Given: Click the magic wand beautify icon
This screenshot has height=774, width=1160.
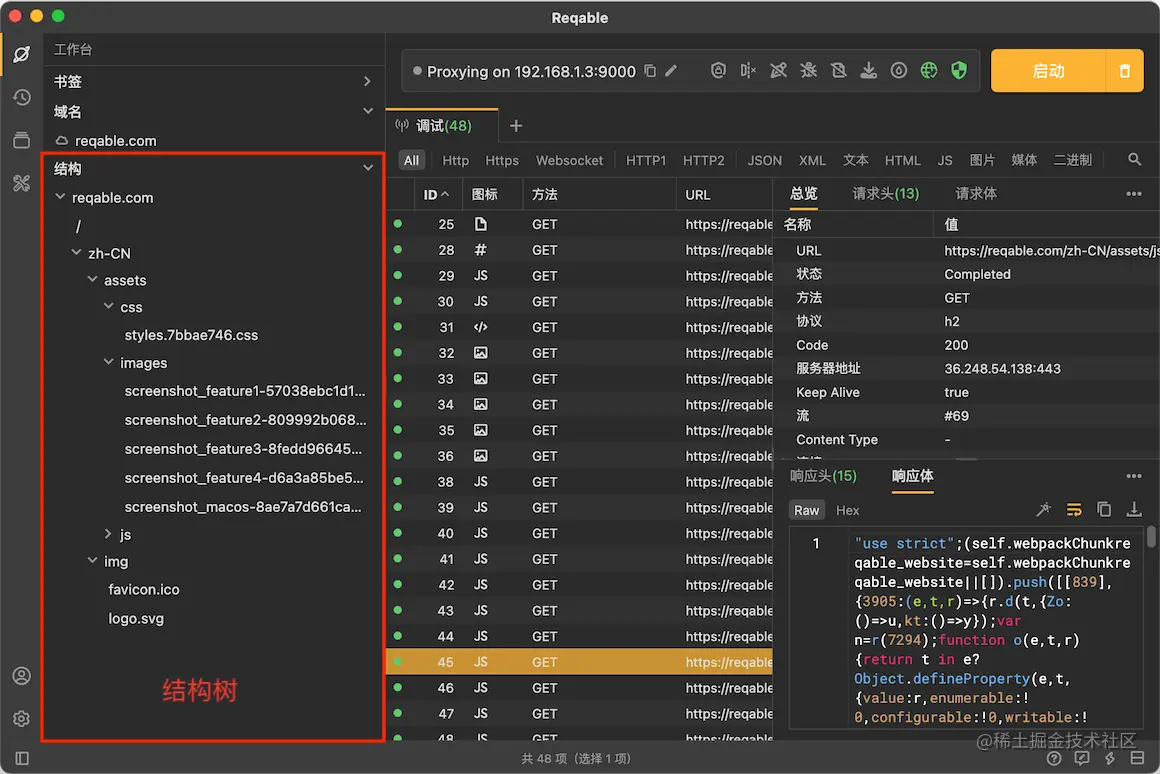Looking at the screenshot, I should click(1043, 510).
